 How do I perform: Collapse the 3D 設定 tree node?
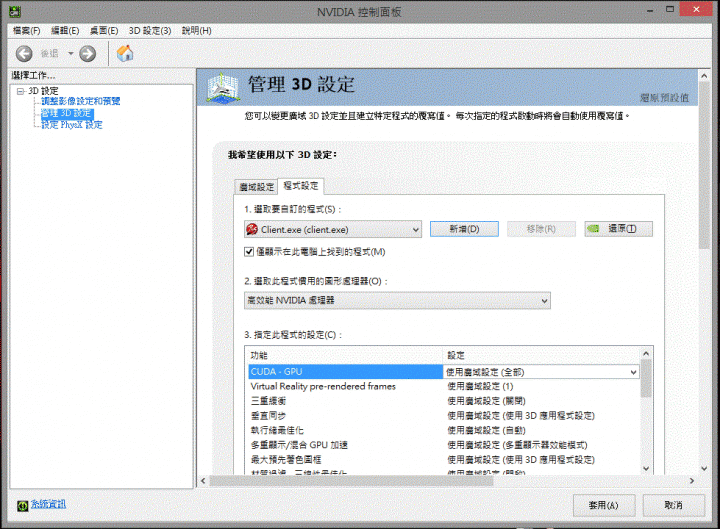[20, 91]
